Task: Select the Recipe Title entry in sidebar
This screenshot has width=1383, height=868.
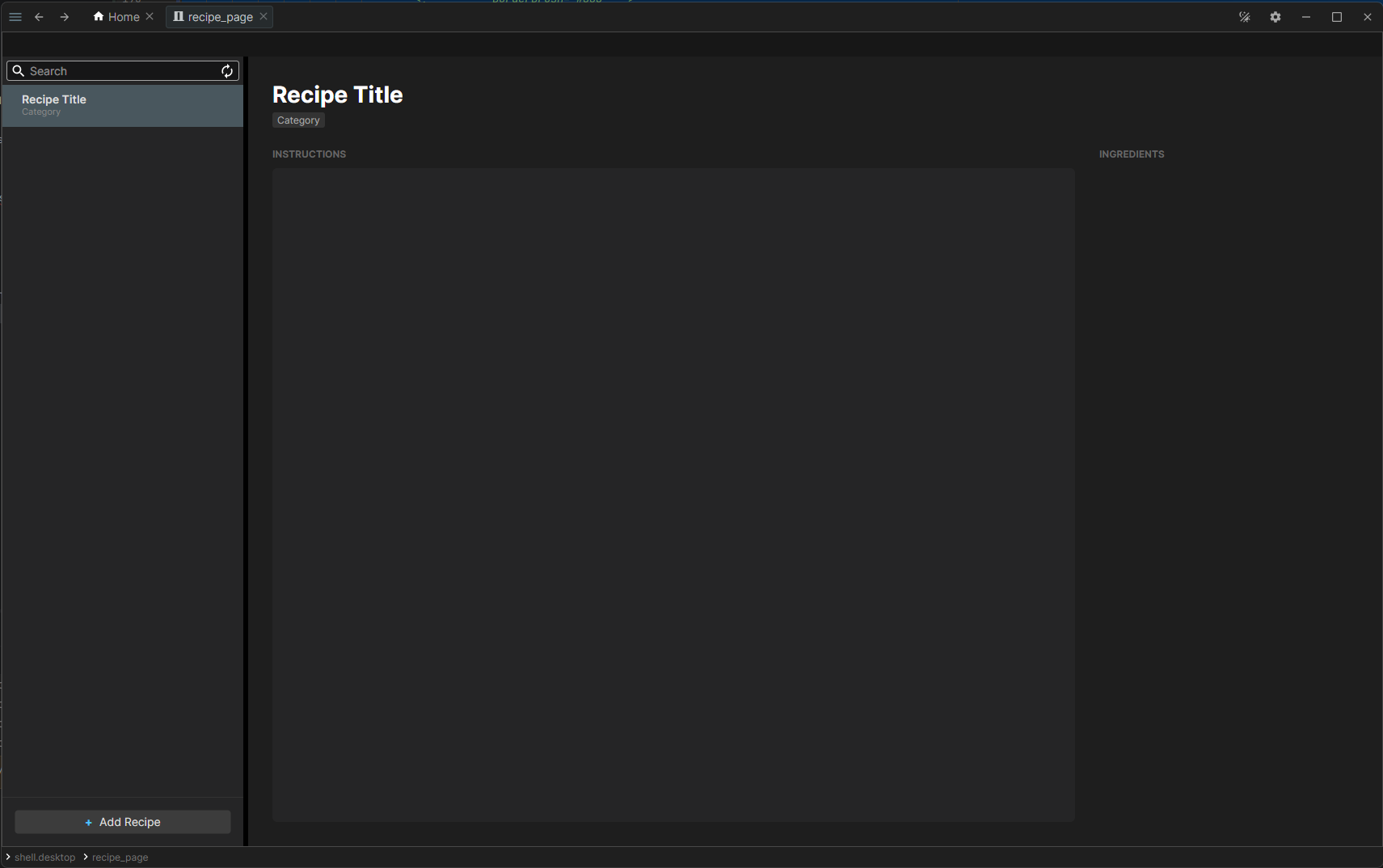Action: pos(122,105)
